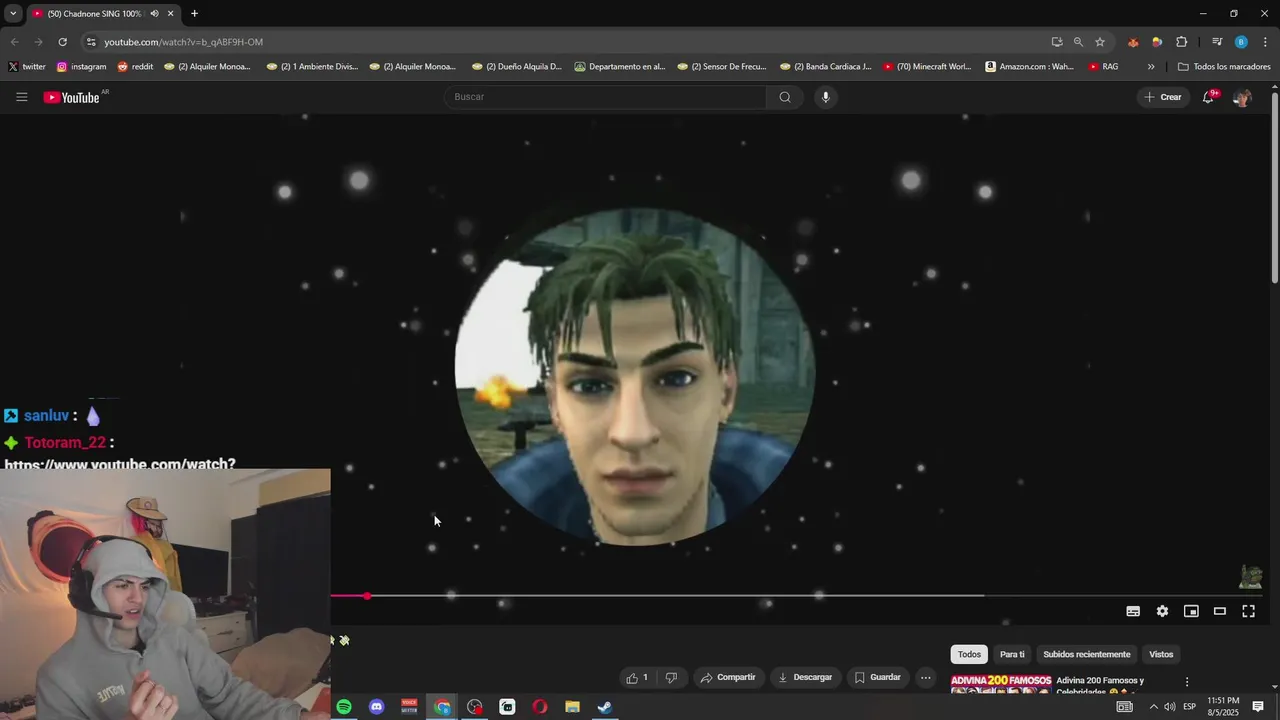Open Spotify from the taskbar
Viewport: 1280px width, 720px height.
click(x=344, y=707)
